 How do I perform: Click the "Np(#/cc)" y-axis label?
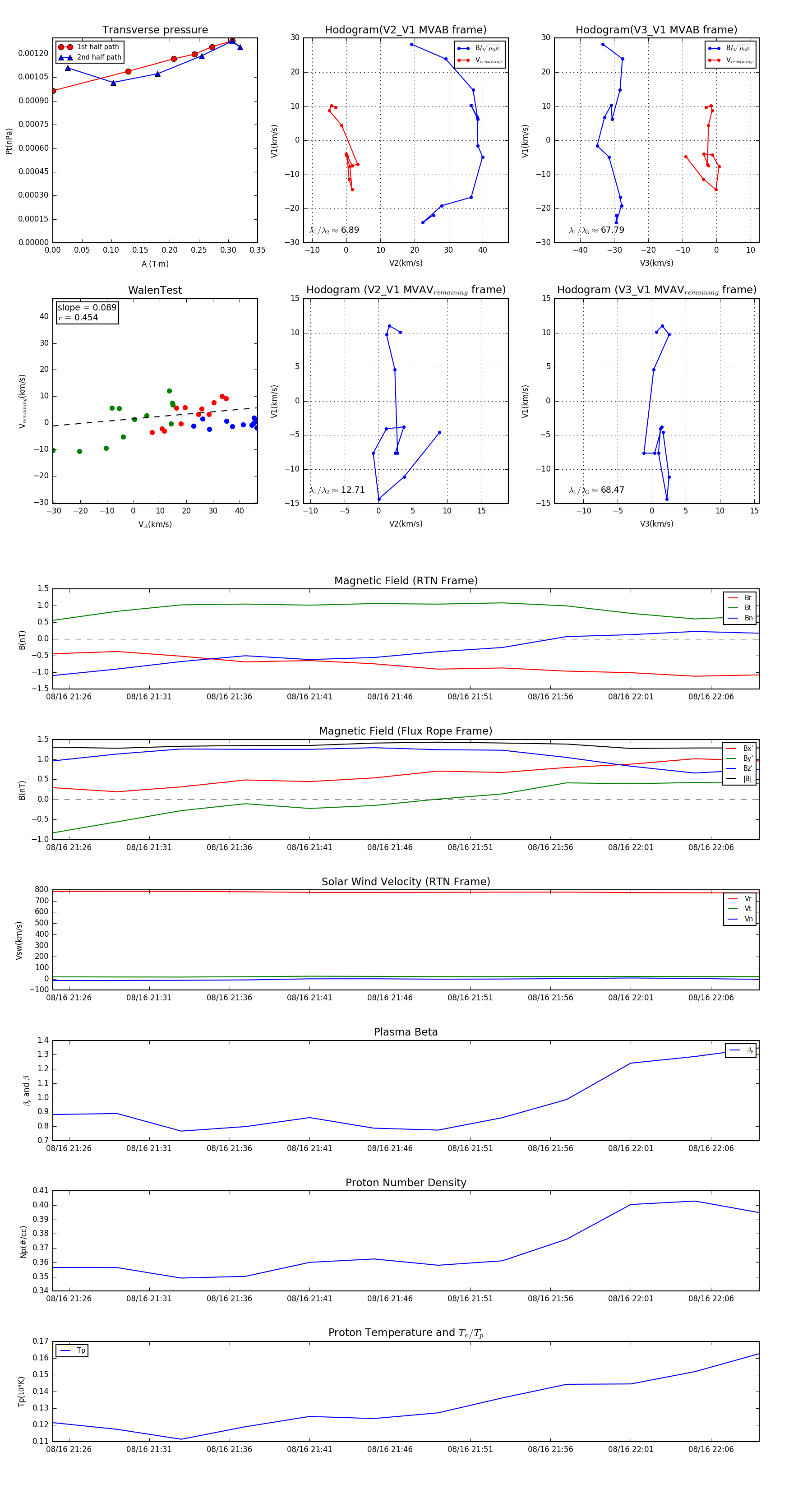[24, 1241]
